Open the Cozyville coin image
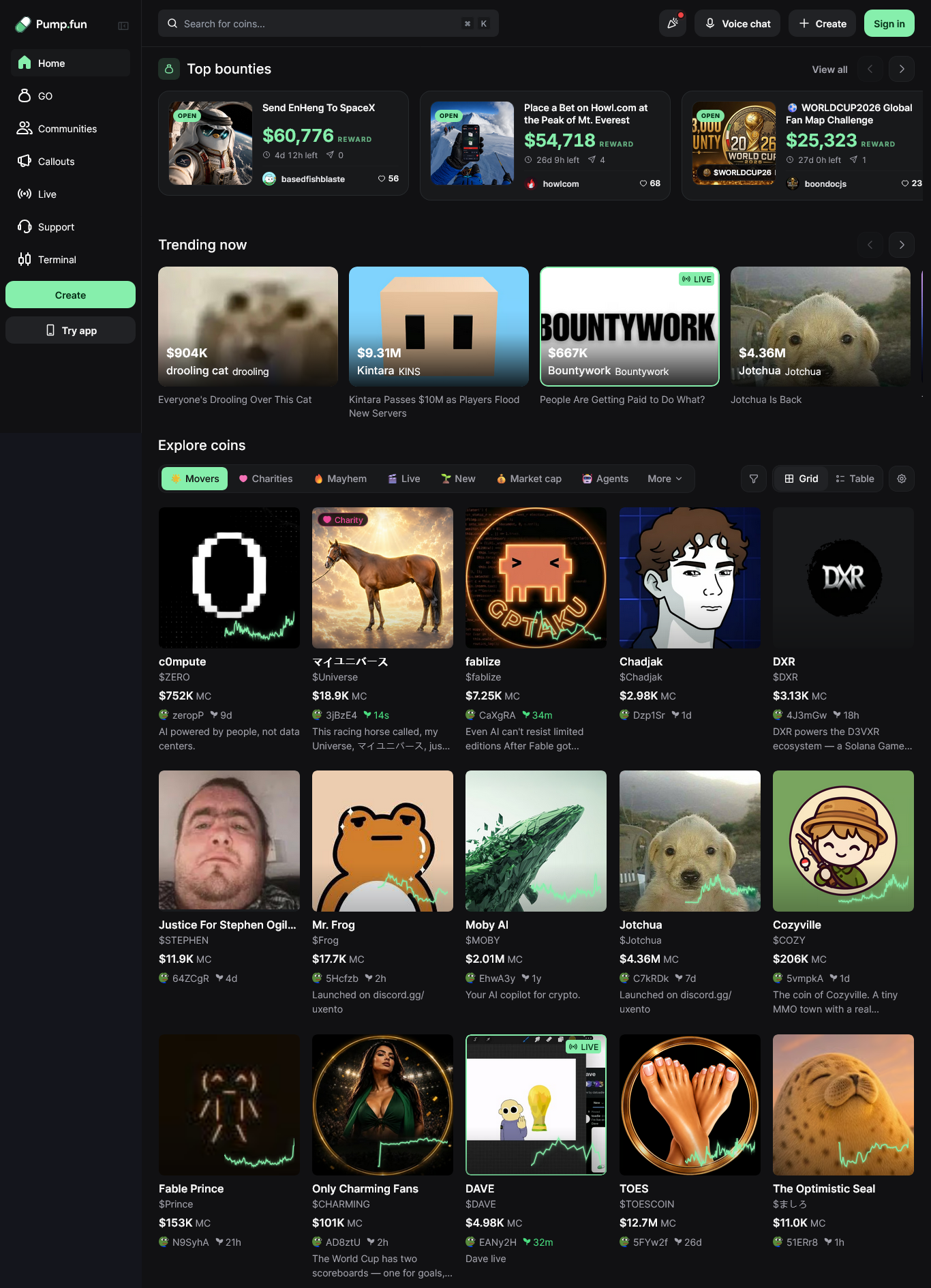Image resolution: width=931 pixels, height=1288 pixels. pos(843,841)
